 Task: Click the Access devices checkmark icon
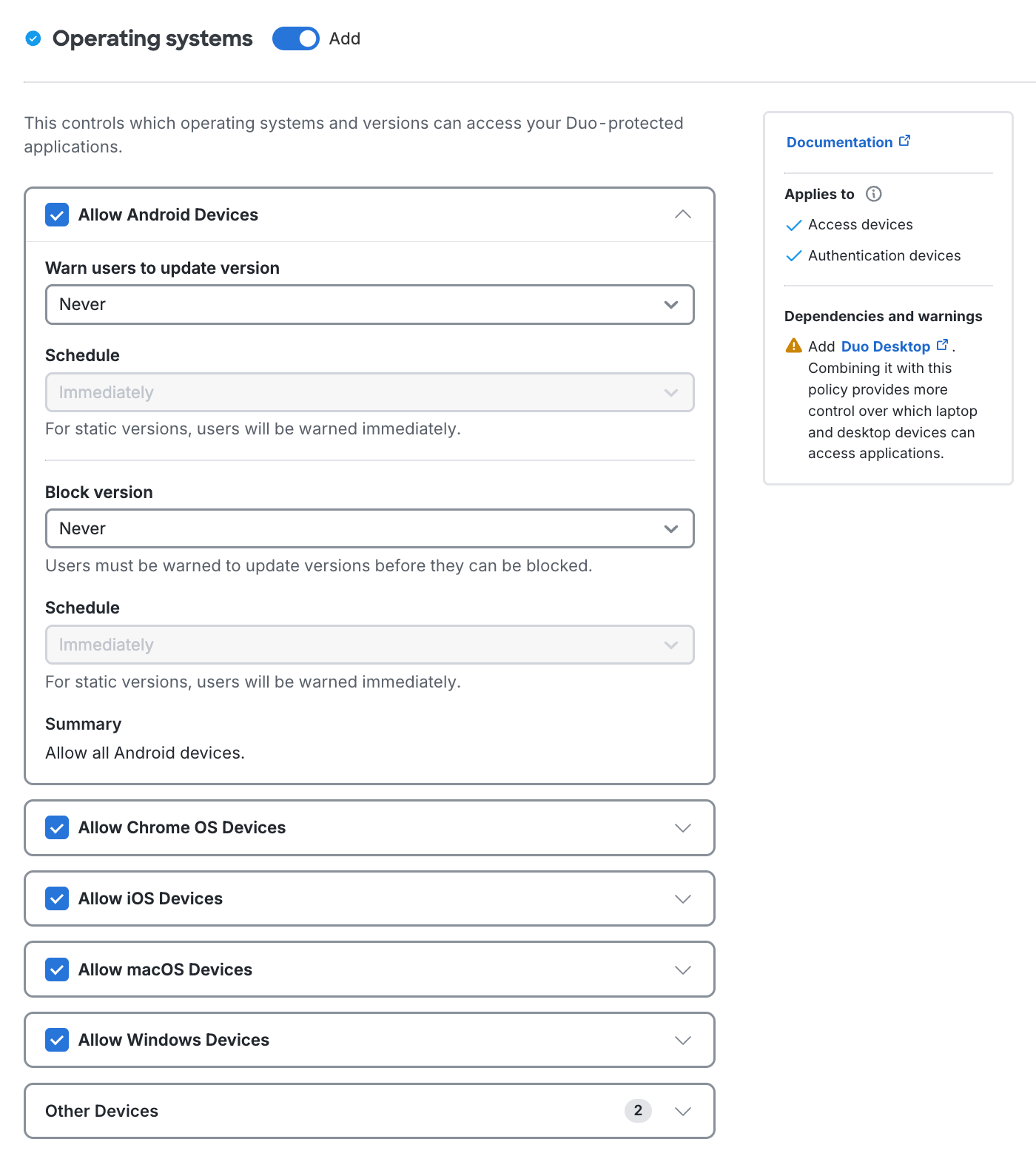click(x=794, y=225)
